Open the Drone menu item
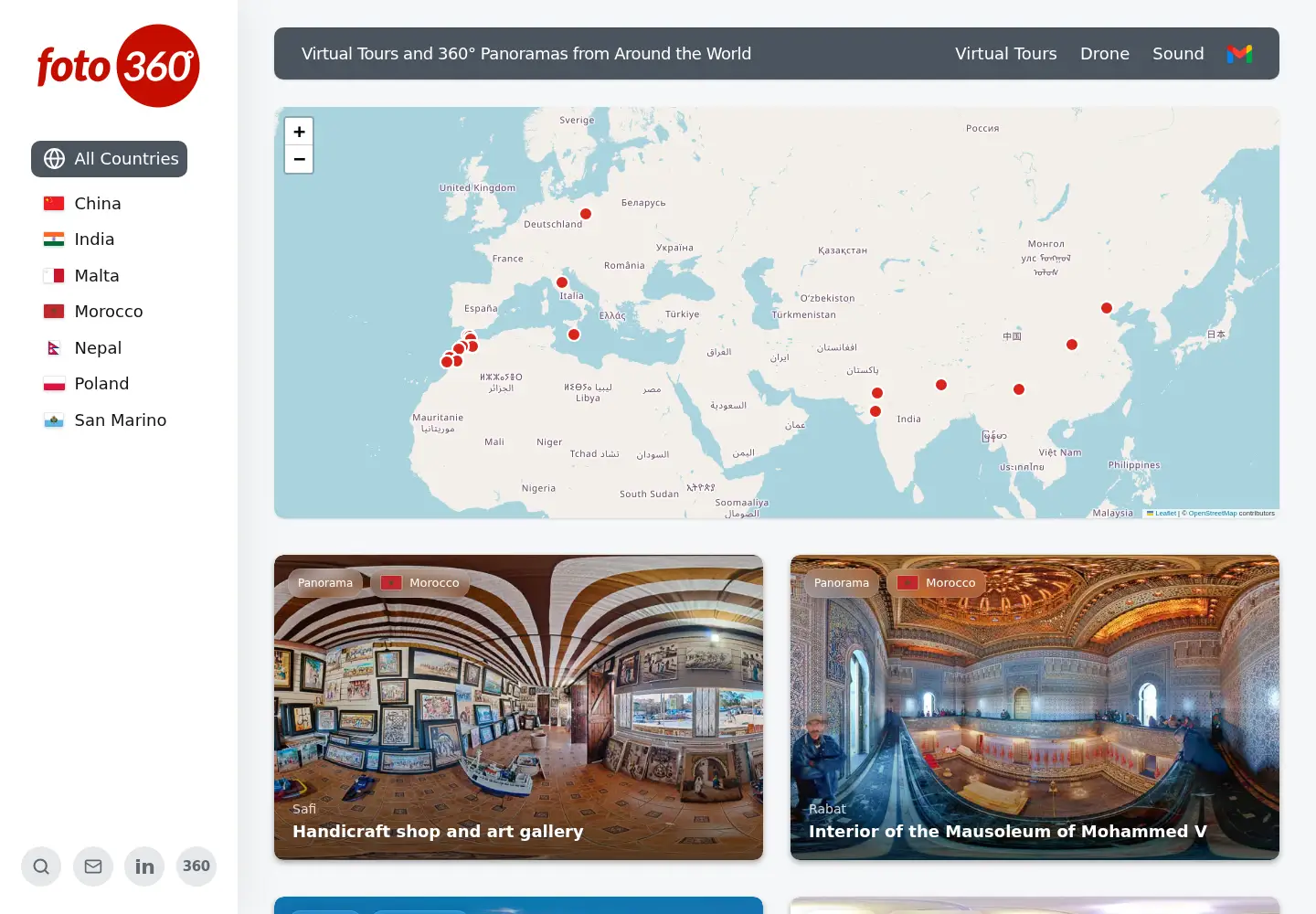This screenshot has width=1316, height=914. coord(1105,54)
